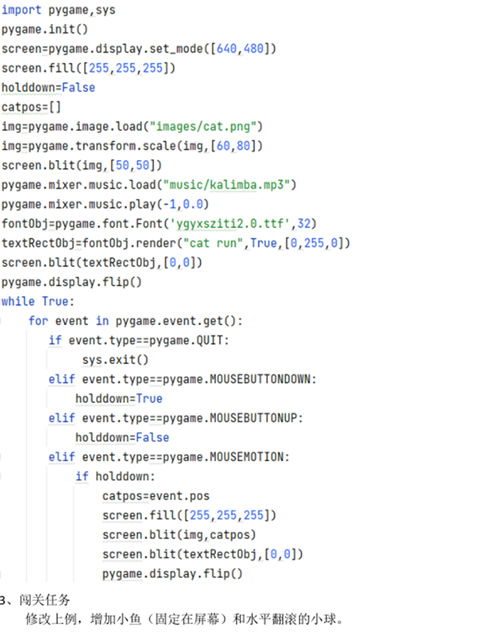
Task: Click the sys.exit() call
Action: tap(115, 360)
